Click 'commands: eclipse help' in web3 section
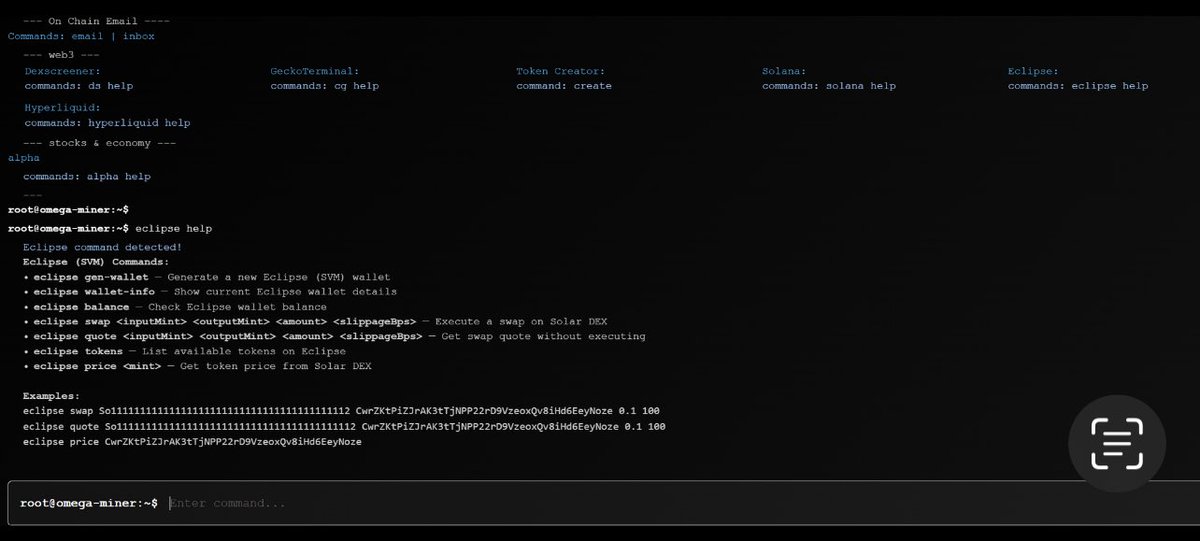The image size is (1200, 541). (x=1078, y=86)
